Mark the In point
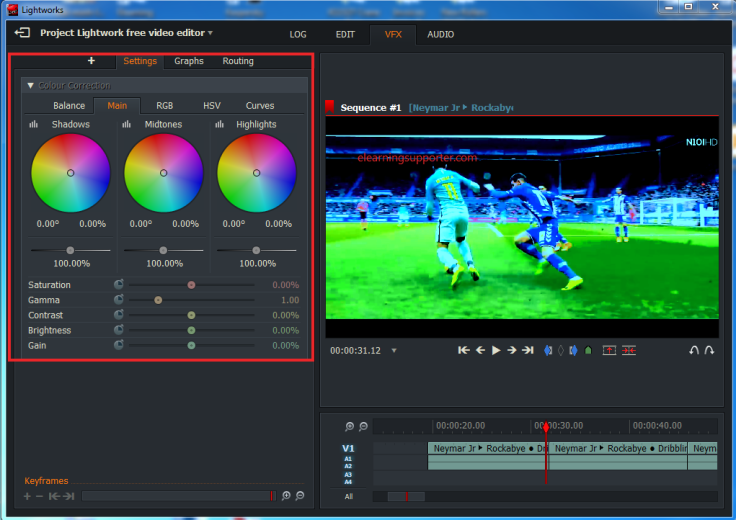Screen dimensions: 736x520 coord(548,350)
